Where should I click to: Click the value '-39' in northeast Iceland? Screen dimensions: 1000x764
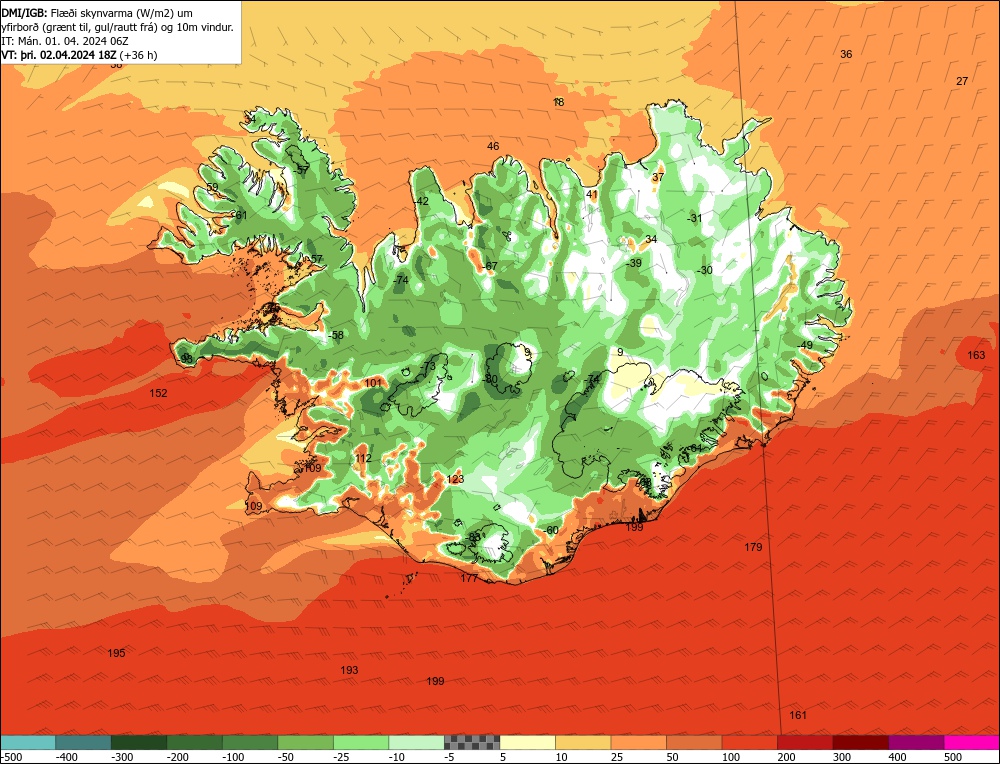click(x=633, y=263)
